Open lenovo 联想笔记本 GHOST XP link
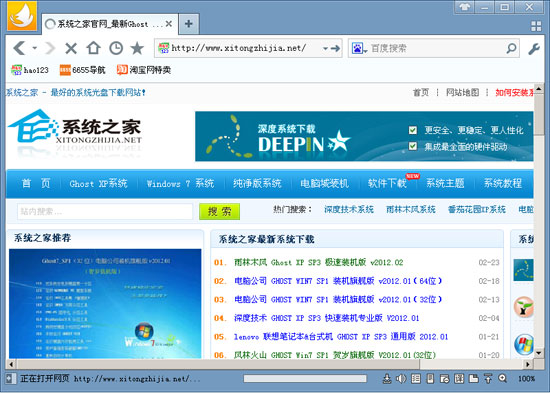 tap(341, 337)
